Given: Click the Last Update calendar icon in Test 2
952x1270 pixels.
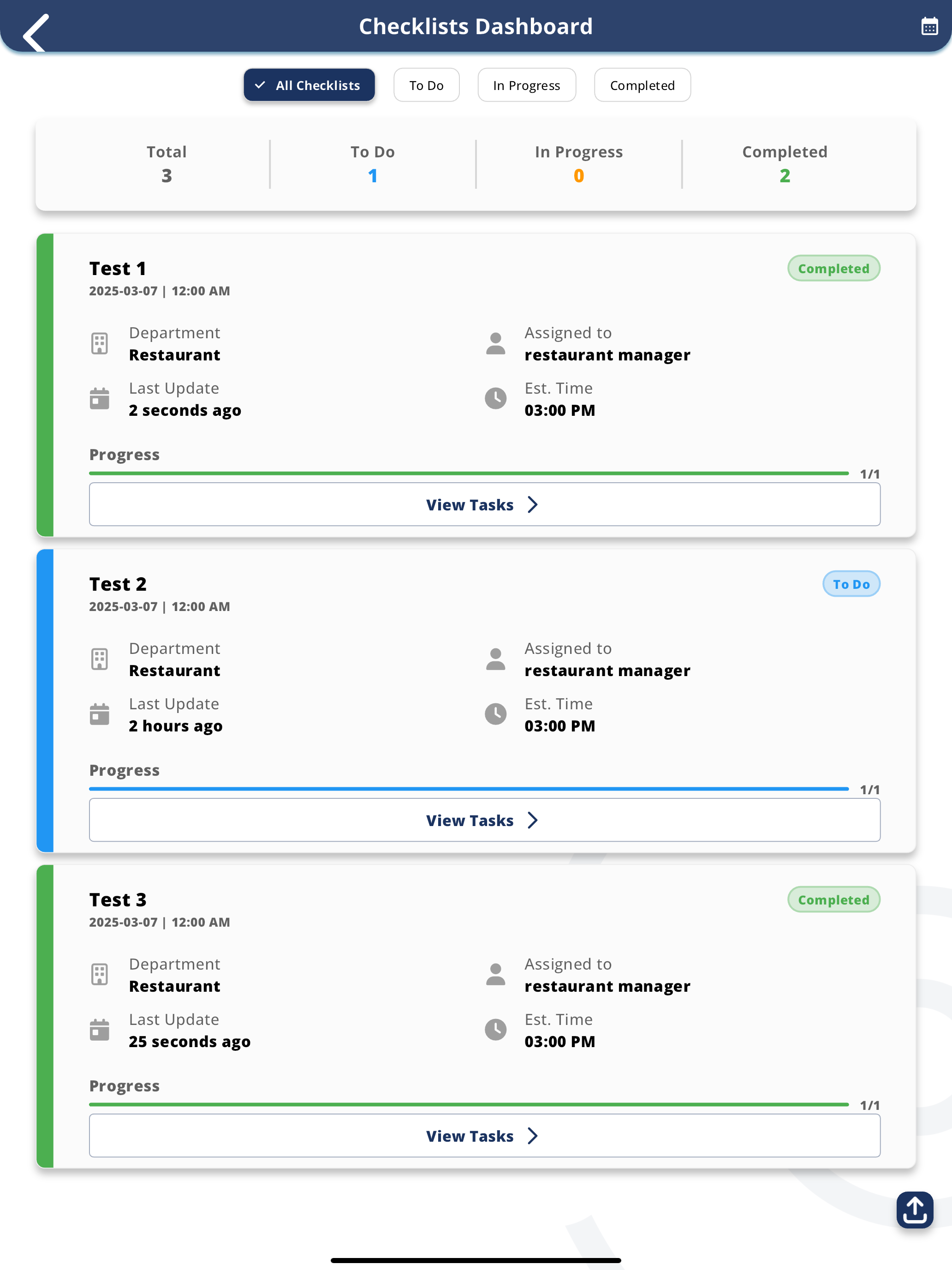Looking at the screenshot, I should click(x=99, y=714).
